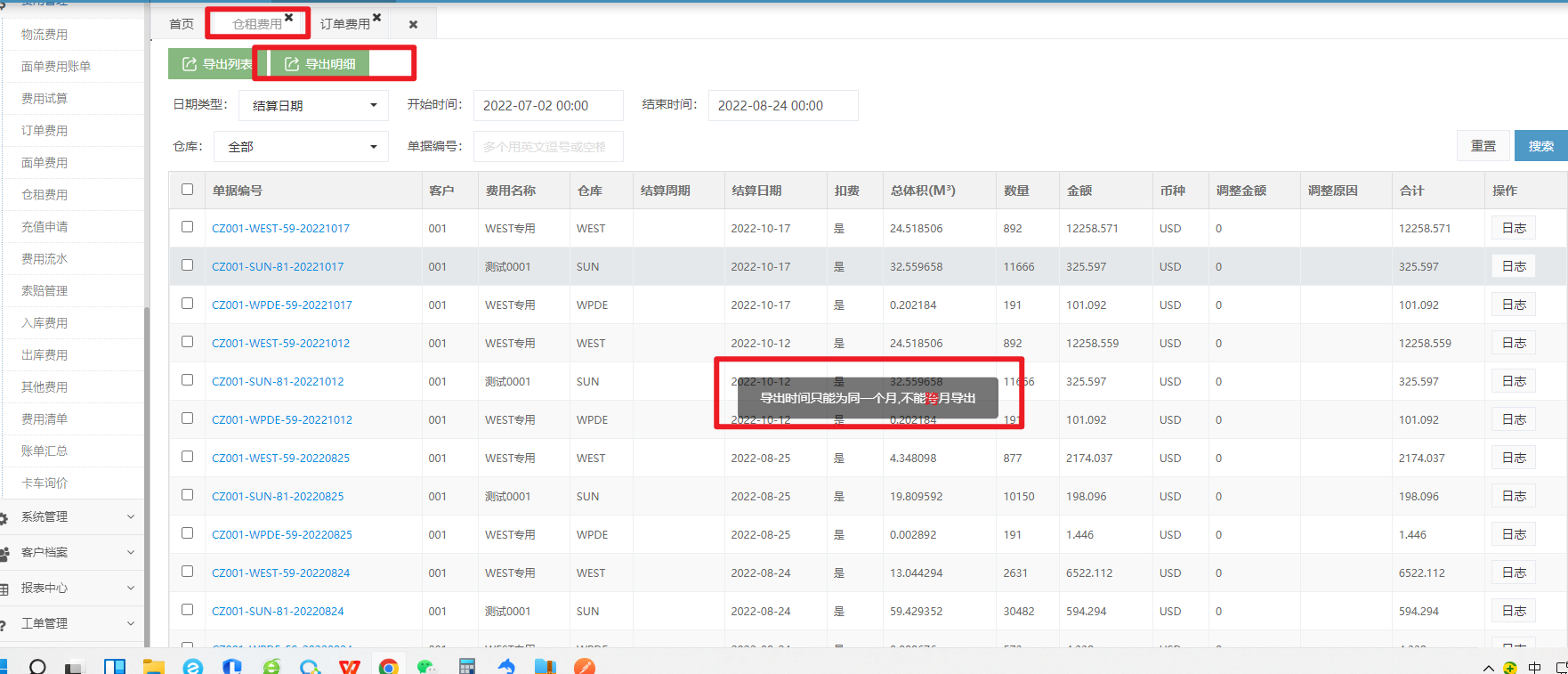Open the Widgets panel icon on taskbar
The width and height of the screenshot is (1568, 674).
point(115,666)
